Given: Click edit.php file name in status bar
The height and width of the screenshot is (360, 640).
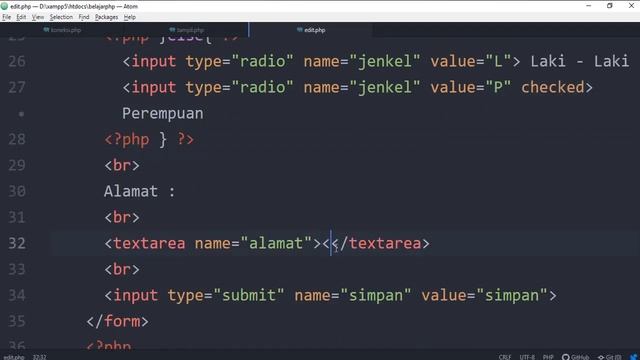Looking at the screenshot, I should [14, 357].
